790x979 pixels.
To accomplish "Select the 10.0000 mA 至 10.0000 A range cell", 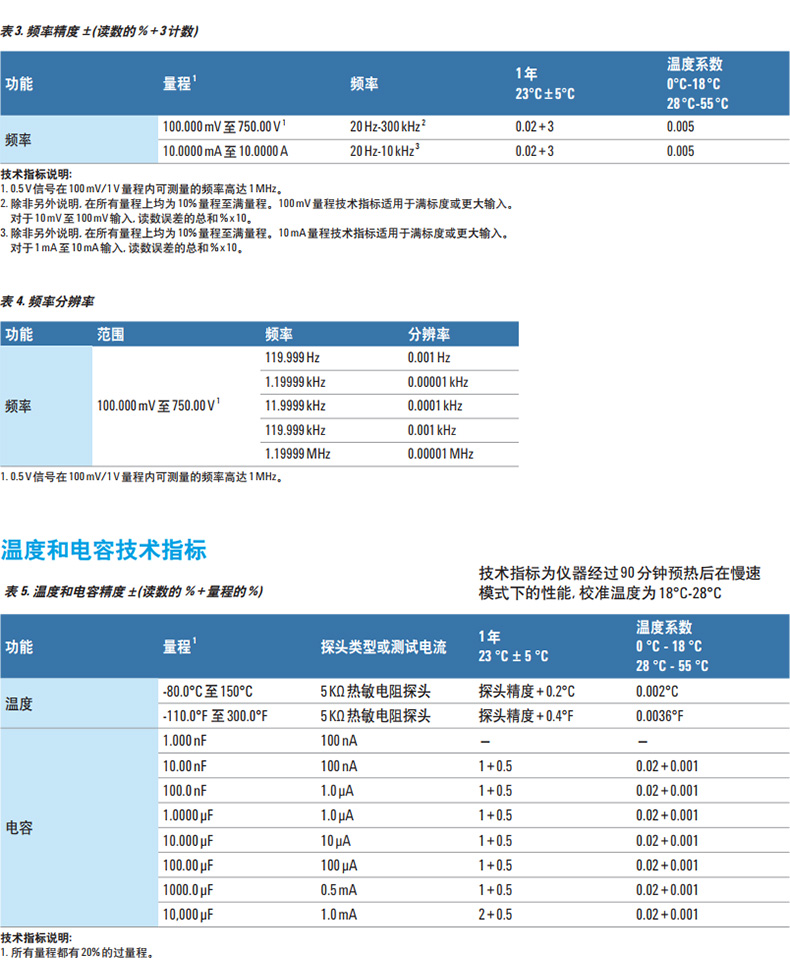I will point(225,151).
